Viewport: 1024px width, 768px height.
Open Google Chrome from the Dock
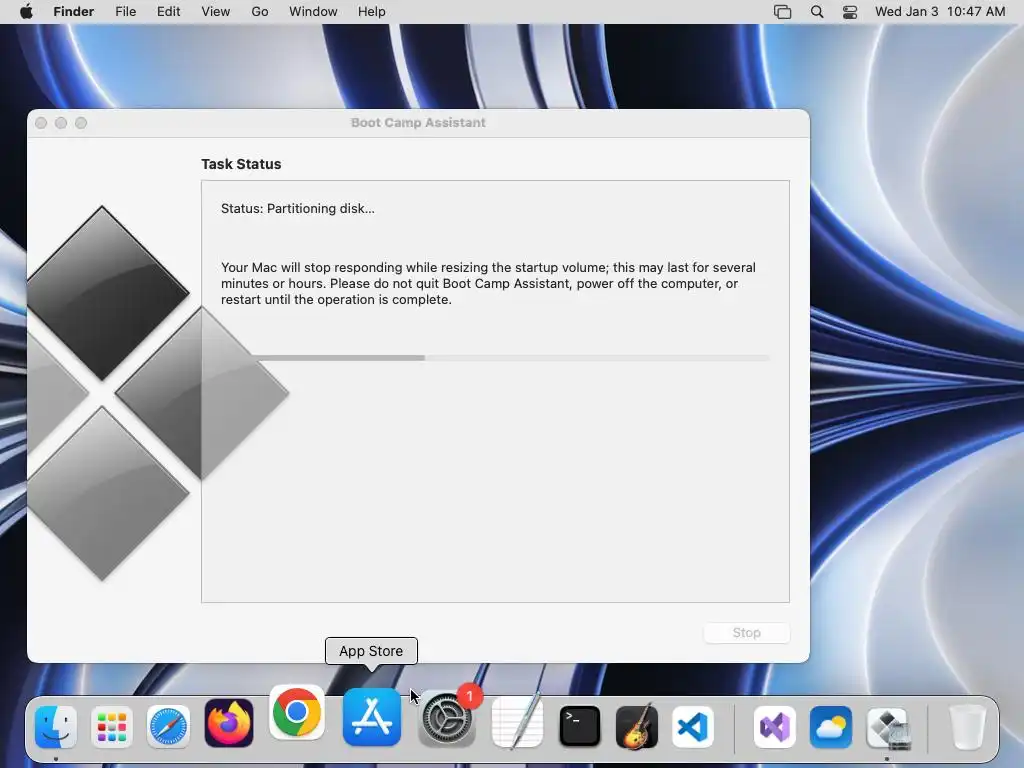[296, 712]
